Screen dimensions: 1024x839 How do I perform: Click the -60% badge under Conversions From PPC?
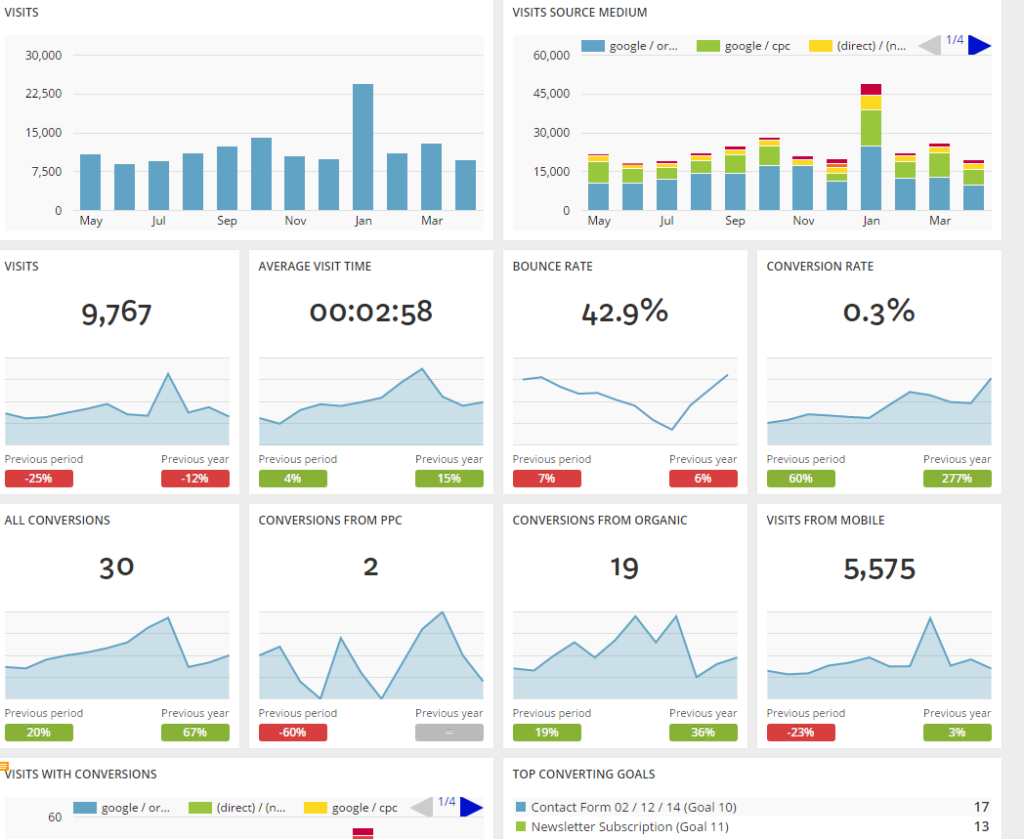click(293, 733)
